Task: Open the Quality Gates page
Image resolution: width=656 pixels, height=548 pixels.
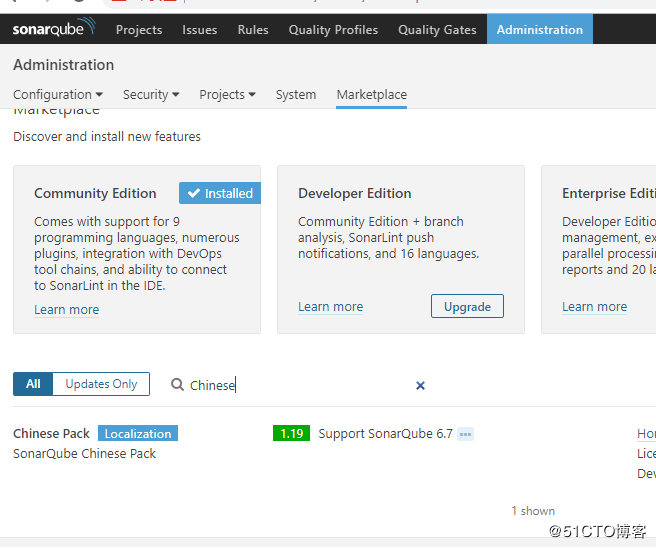Action: 437,29
